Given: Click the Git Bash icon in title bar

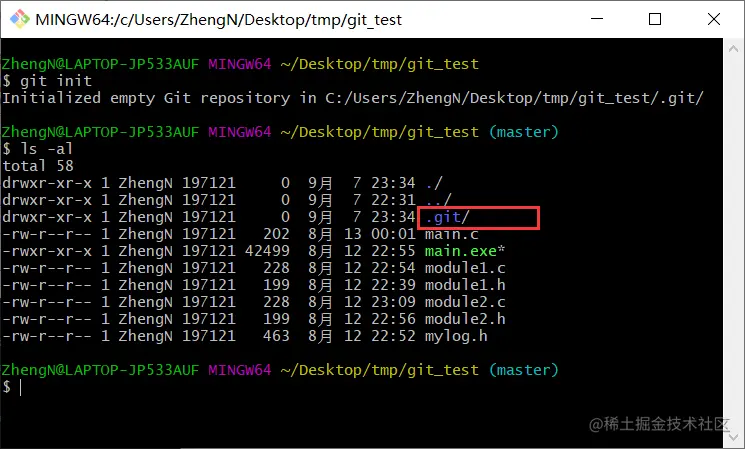Looking at the screenshot, I should click(19, 19).
